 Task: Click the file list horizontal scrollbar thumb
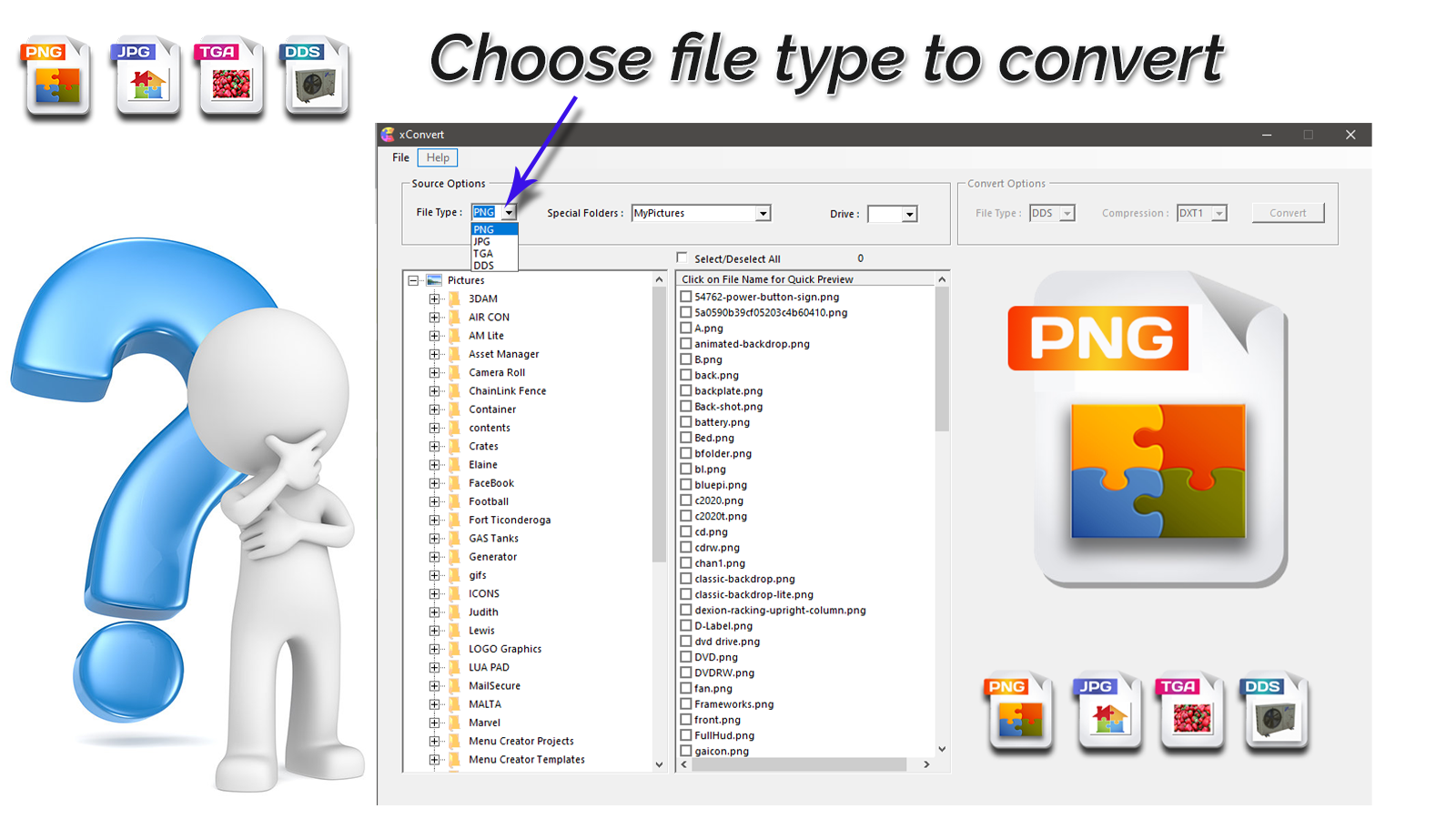tap(799, 764)
